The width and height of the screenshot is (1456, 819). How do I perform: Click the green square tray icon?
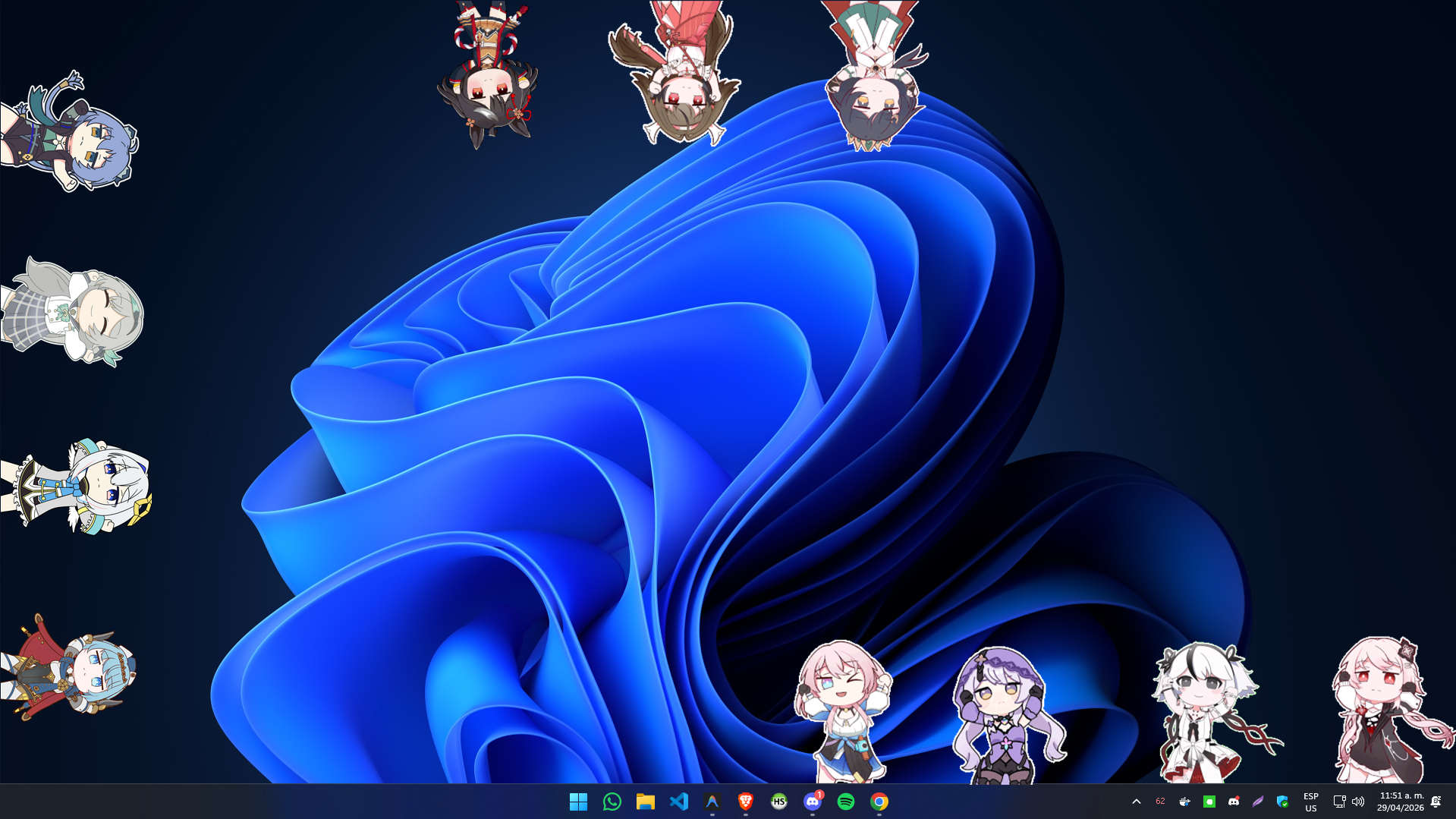pyautogui.click(x=1209, y=802)
